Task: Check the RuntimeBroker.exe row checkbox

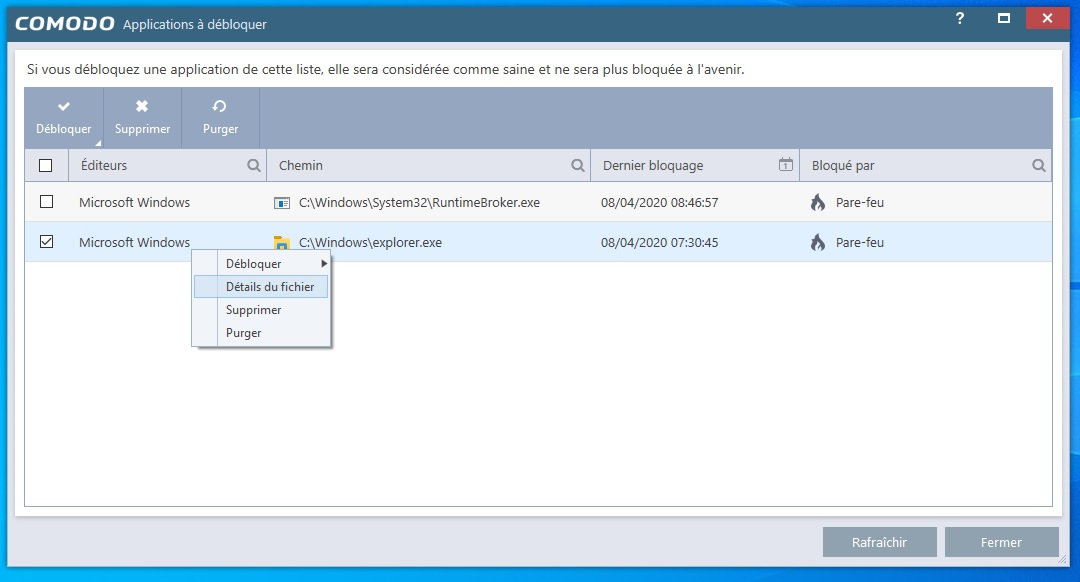Action: click(x=46, y=202)
